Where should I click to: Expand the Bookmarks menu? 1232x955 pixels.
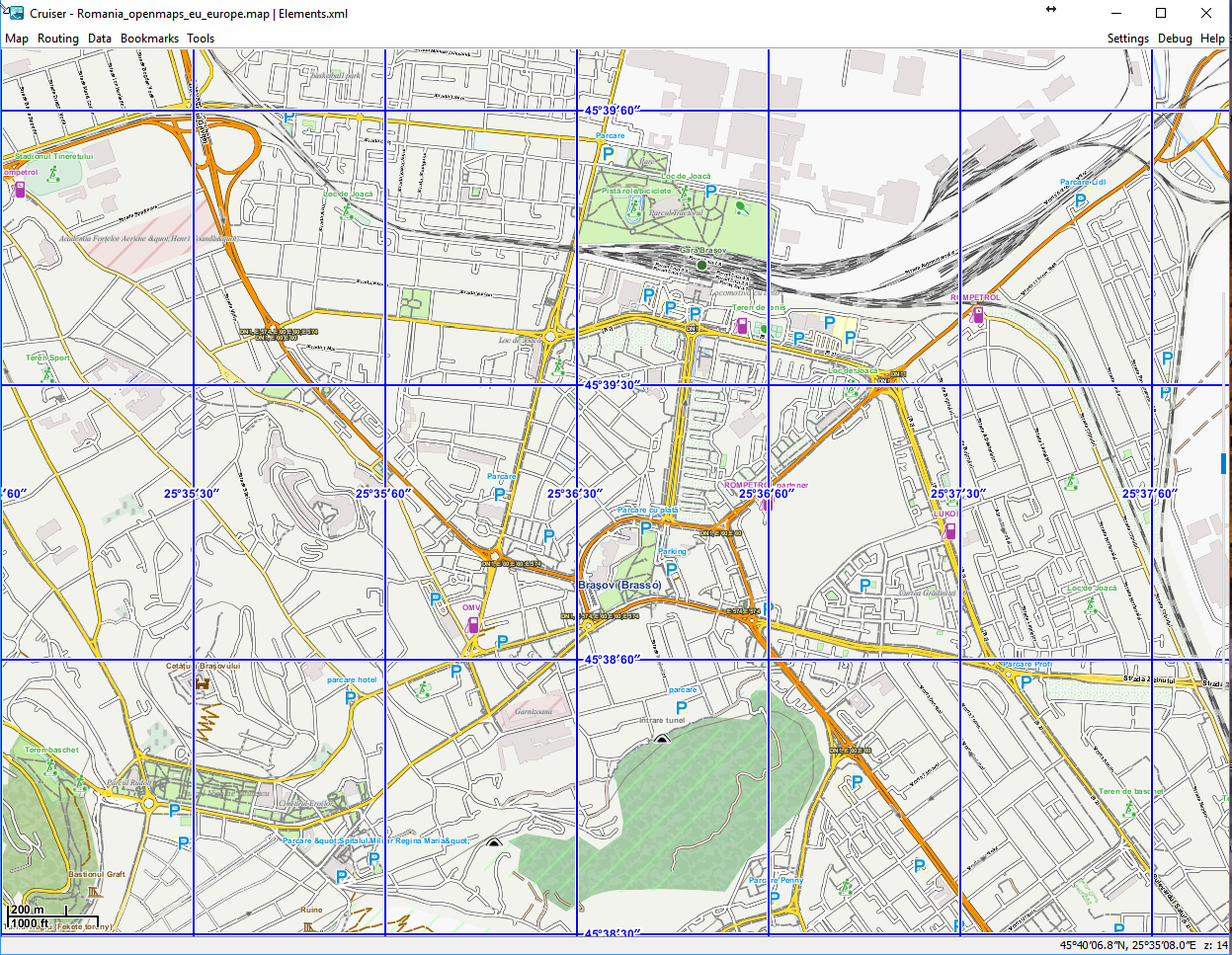click(149, 39)
